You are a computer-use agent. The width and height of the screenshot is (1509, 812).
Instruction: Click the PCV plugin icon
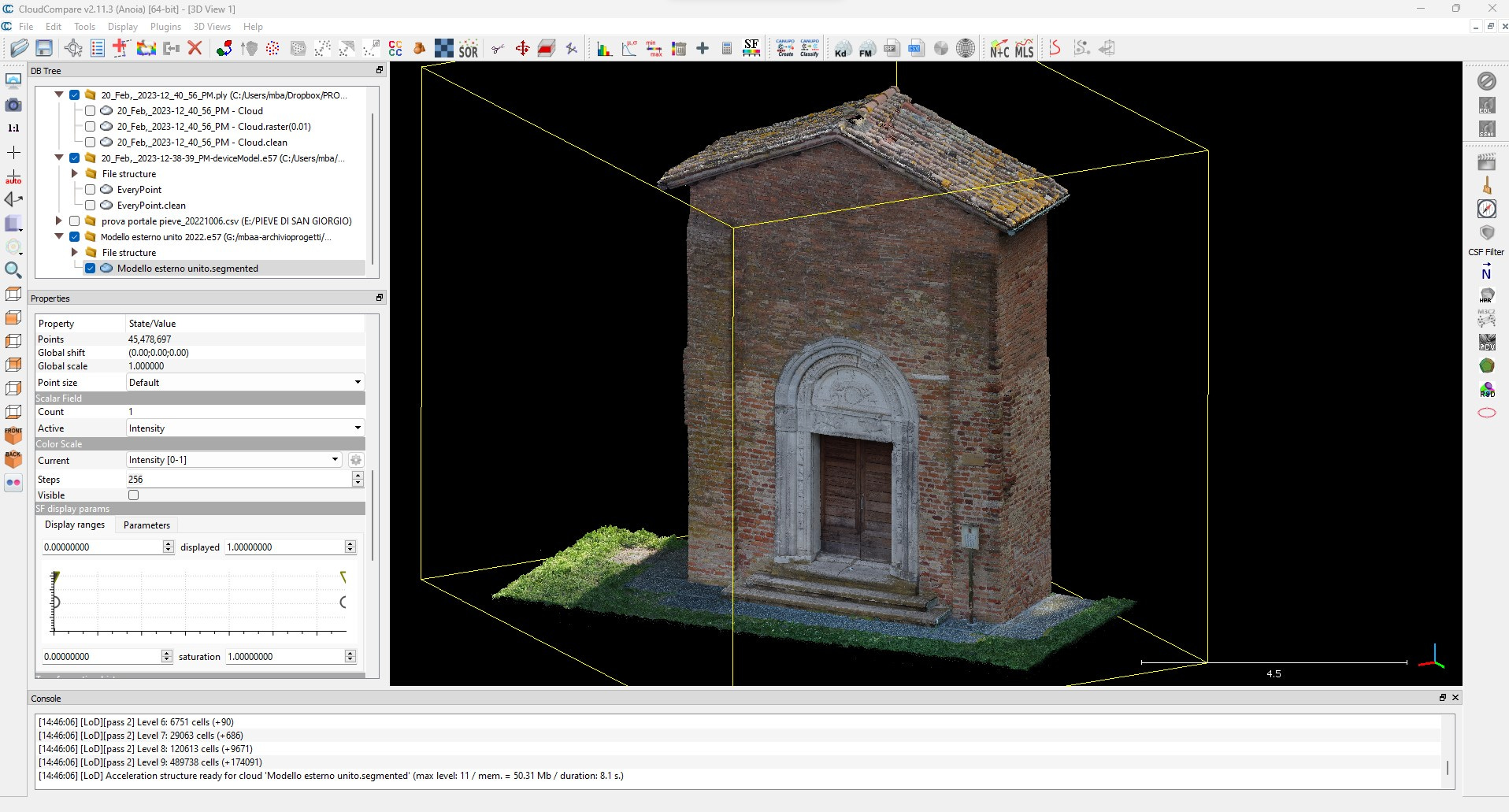tap(1486, 342)
